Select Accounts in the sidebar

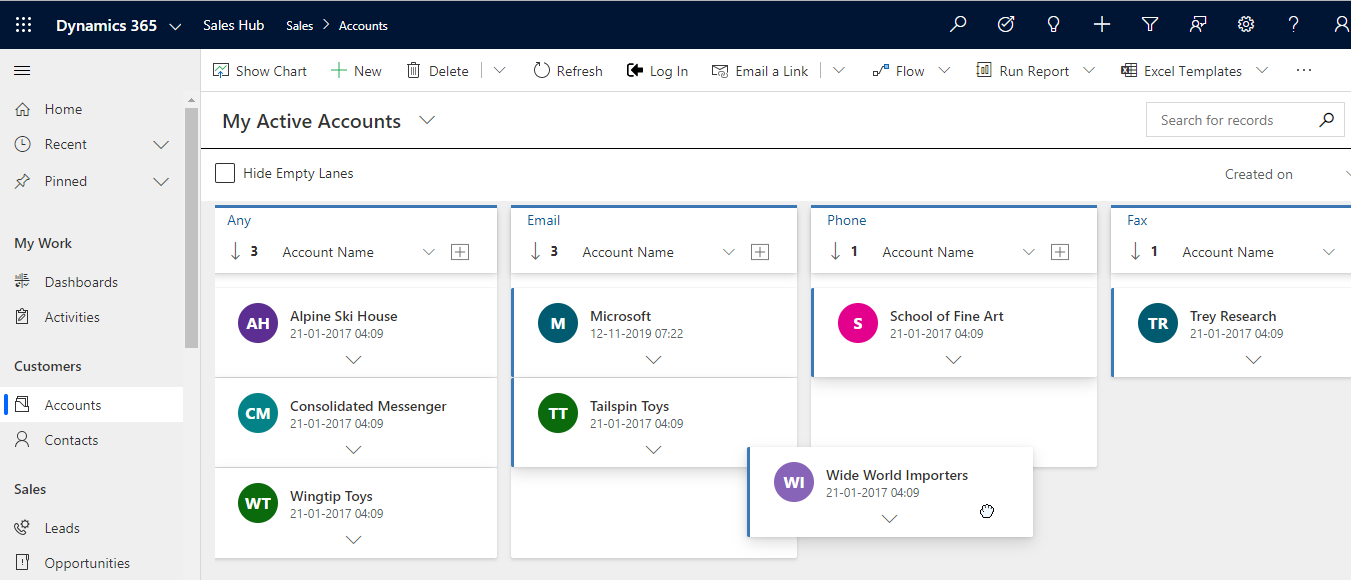pos(92,405)
